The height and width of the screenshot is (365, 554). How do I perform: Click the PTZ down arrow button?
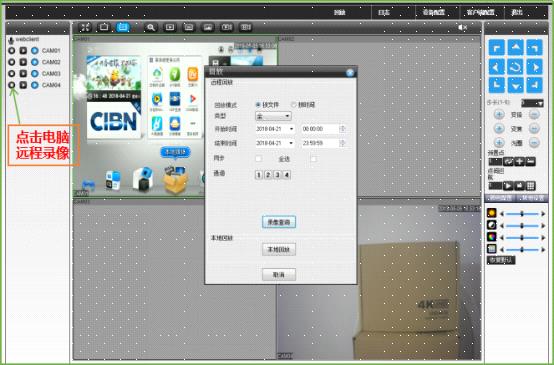pyautogui.click(x=515, y=85)
